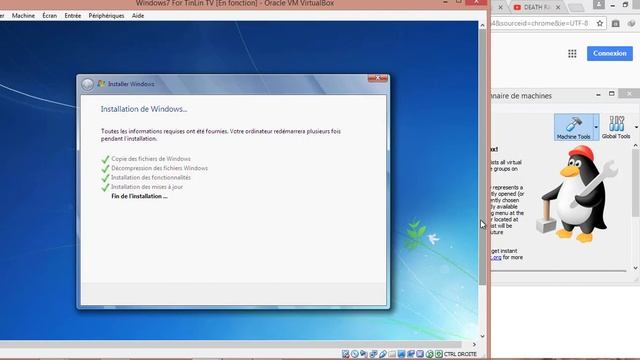Maximize the machine manager window

pos(611,94)
